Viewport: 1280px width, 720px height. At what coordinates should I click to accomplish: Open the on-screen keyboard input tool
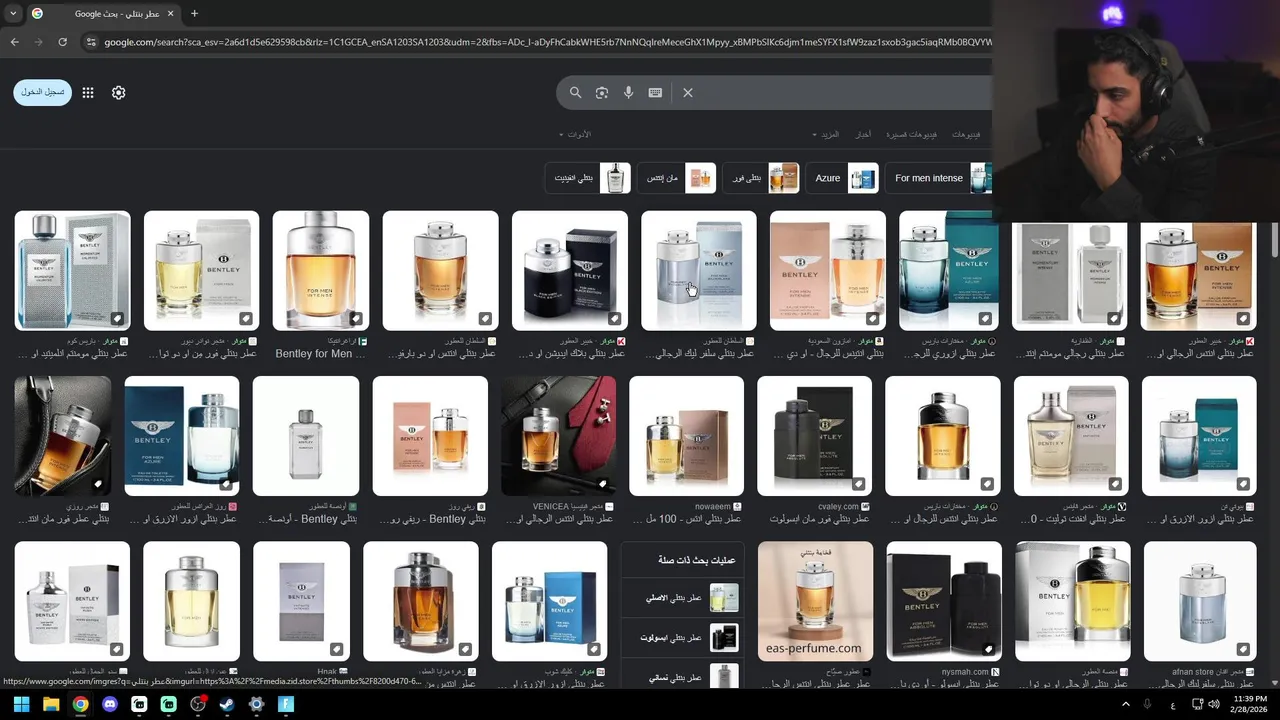[655, 92]
